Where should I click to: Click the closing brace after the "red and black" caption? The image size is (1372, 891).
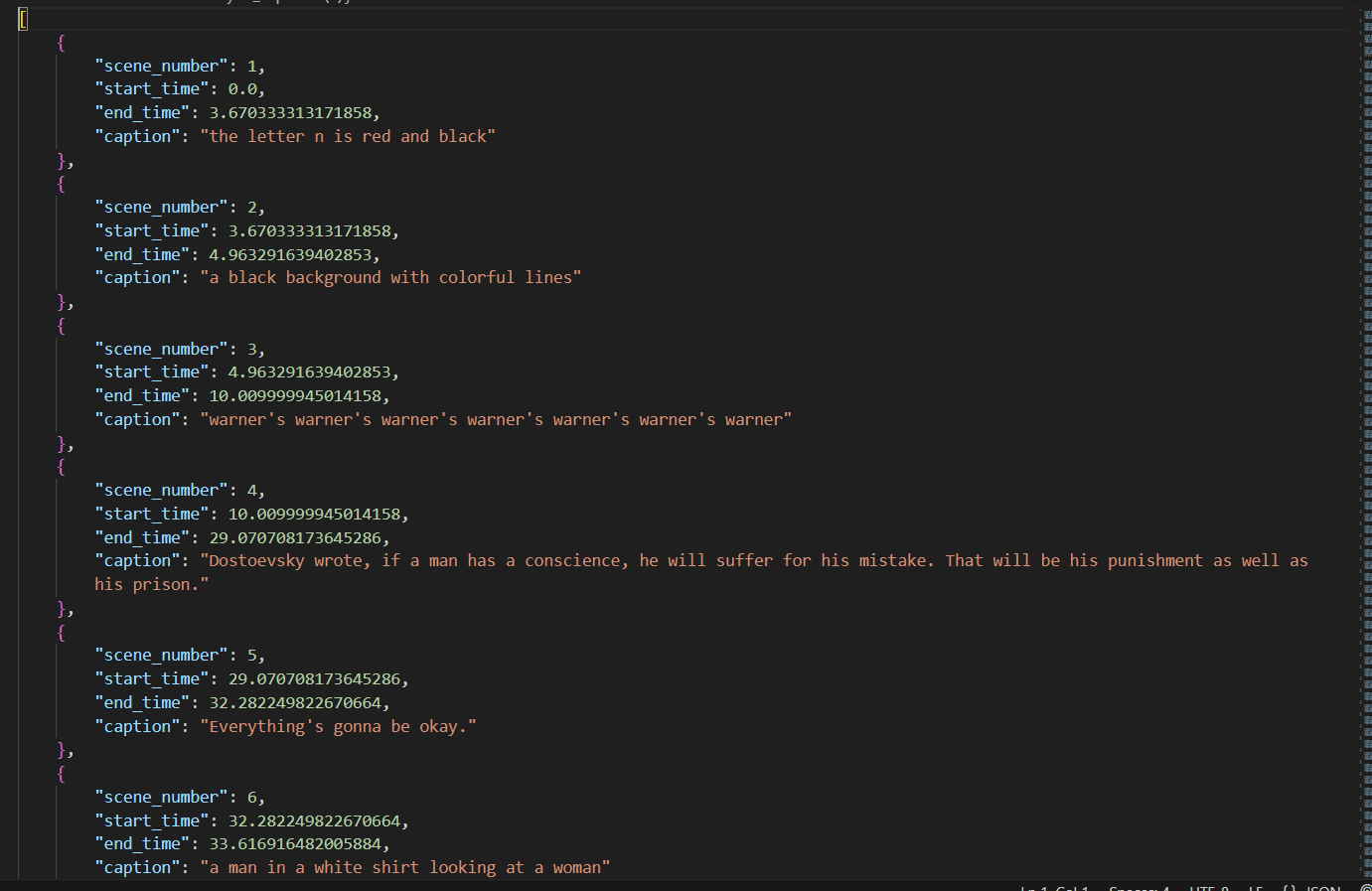point(62,161)
